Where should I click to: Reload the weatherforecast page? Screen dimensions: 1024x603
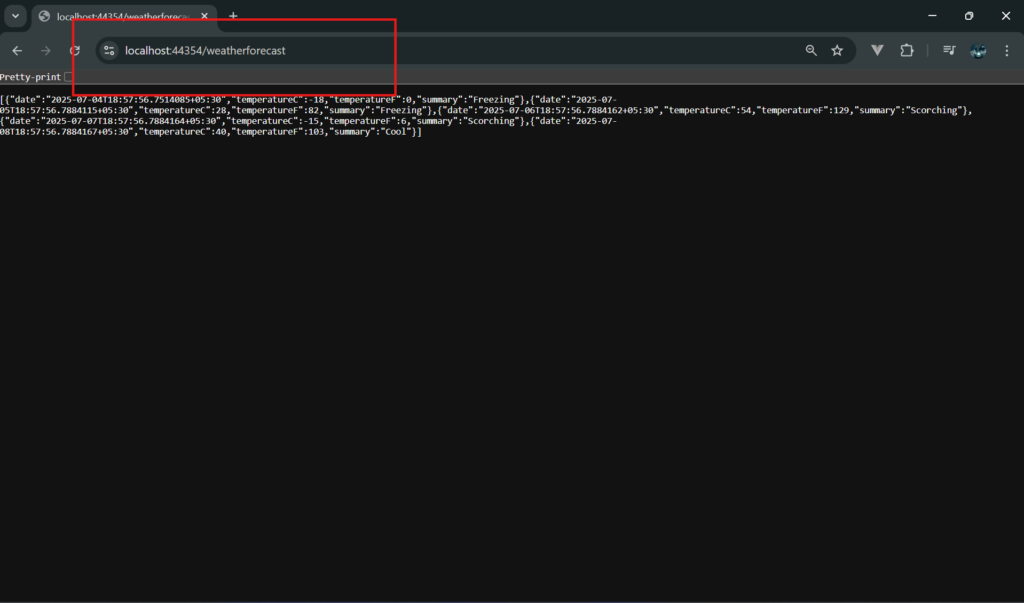[x=75, y=50]
